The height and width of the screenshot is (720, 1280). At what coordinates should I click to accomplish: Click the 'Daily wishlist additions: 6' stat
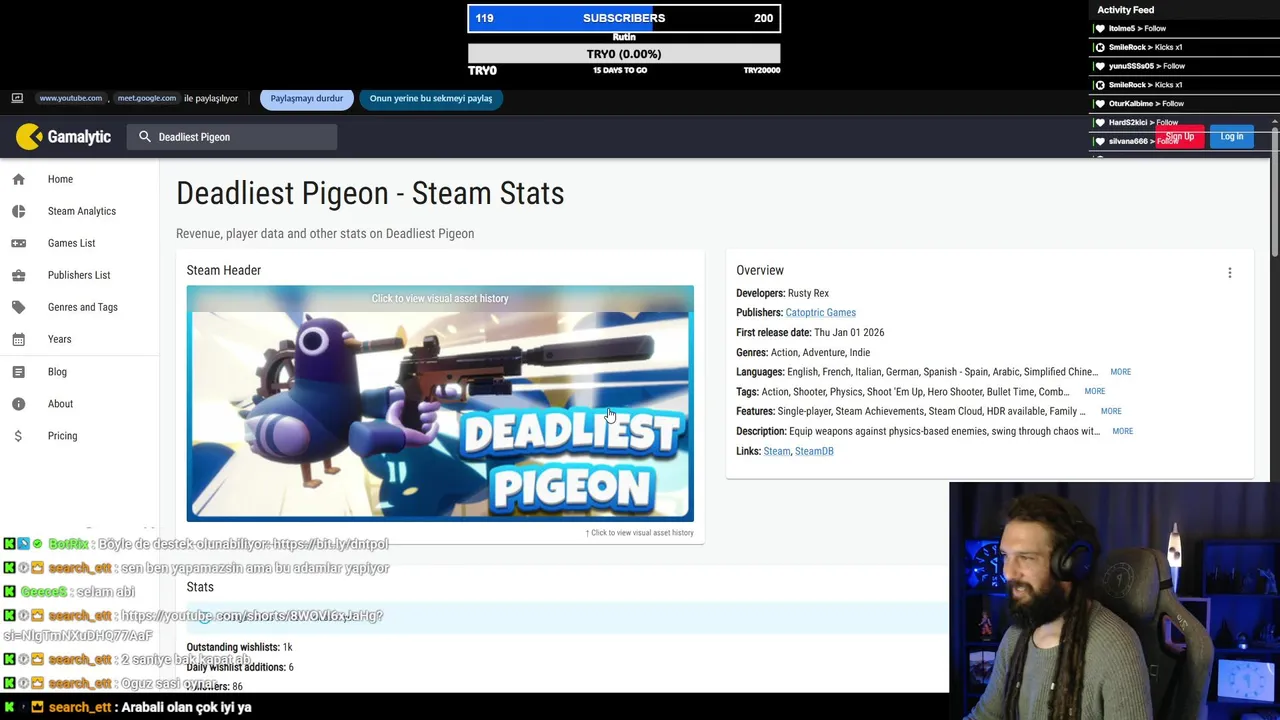pyautogui.click(x=240, y=667)
